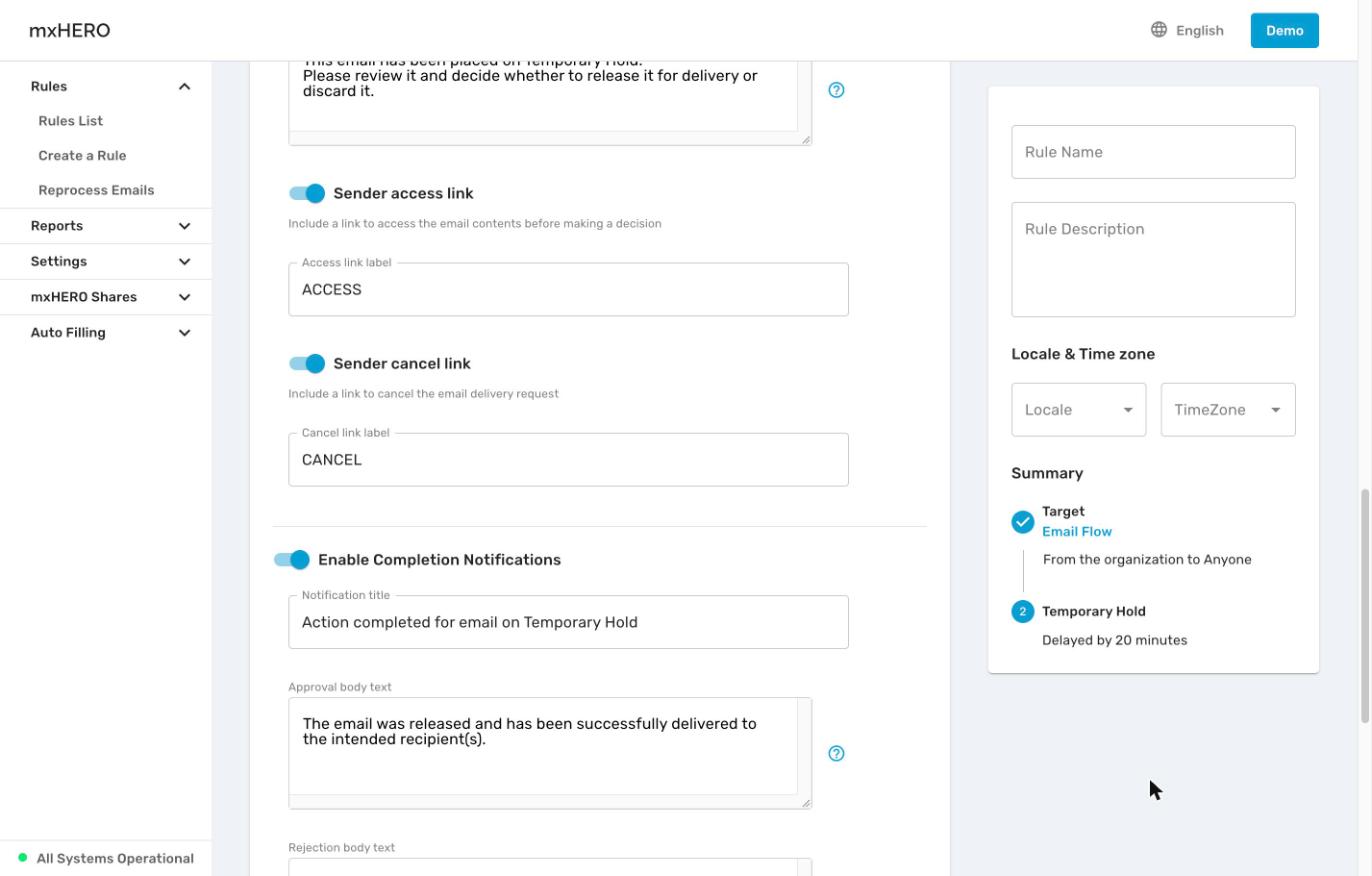Click the Notification title field

pyautogui.click(x=569, y=622)
